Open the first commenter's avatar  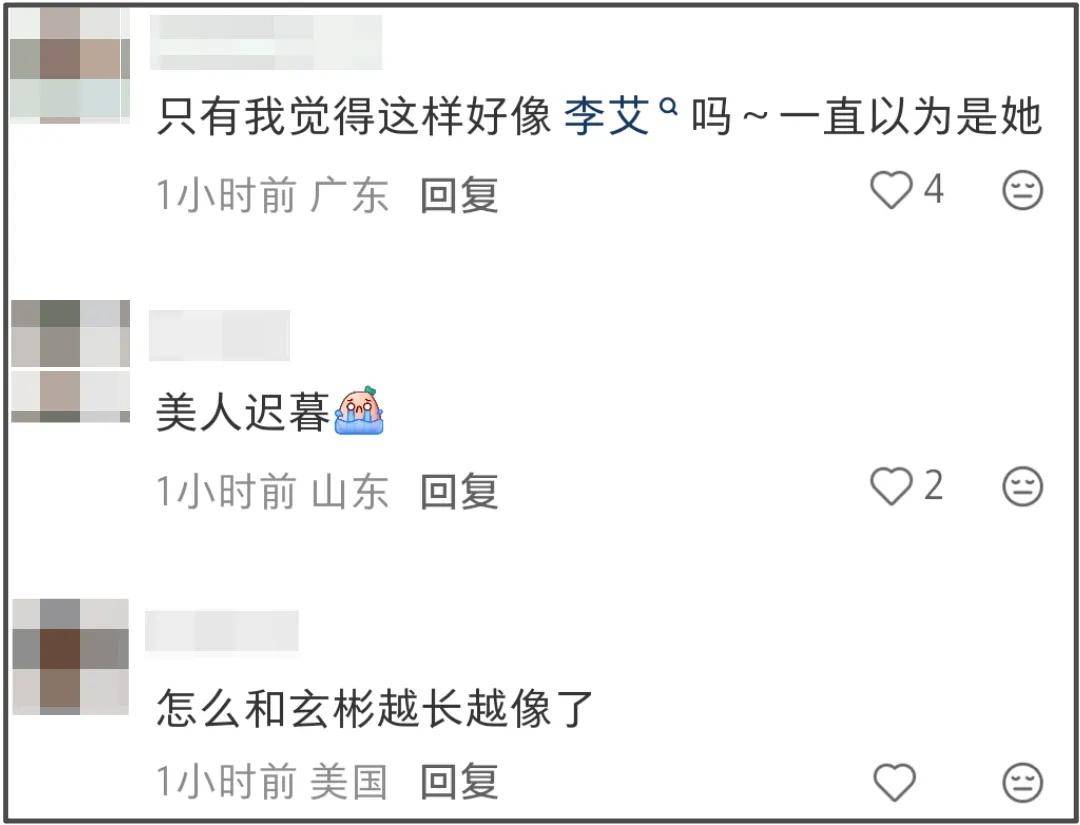coord(70,65)
